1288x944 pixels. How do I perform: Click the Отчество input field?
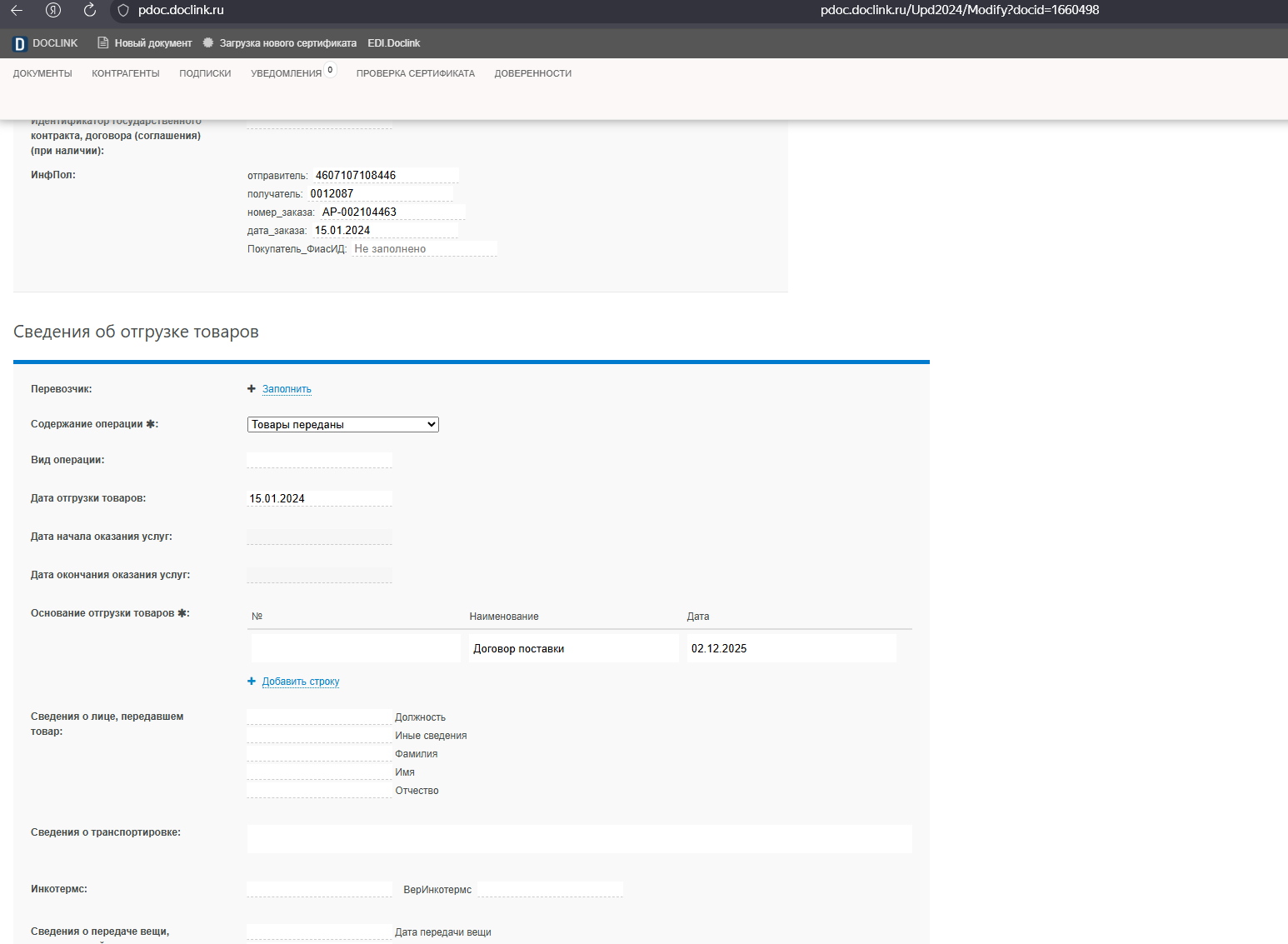click(320, 790)
